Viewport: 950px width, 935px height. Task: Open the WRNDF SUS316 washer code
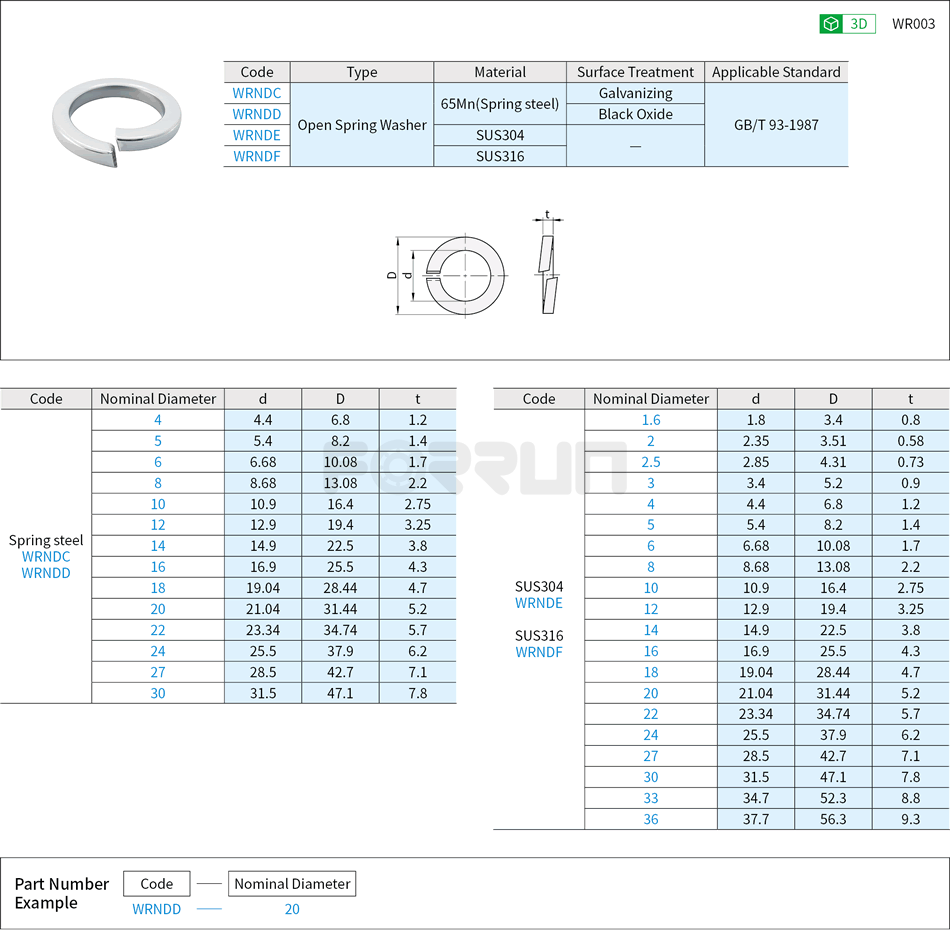click(256, 156)
